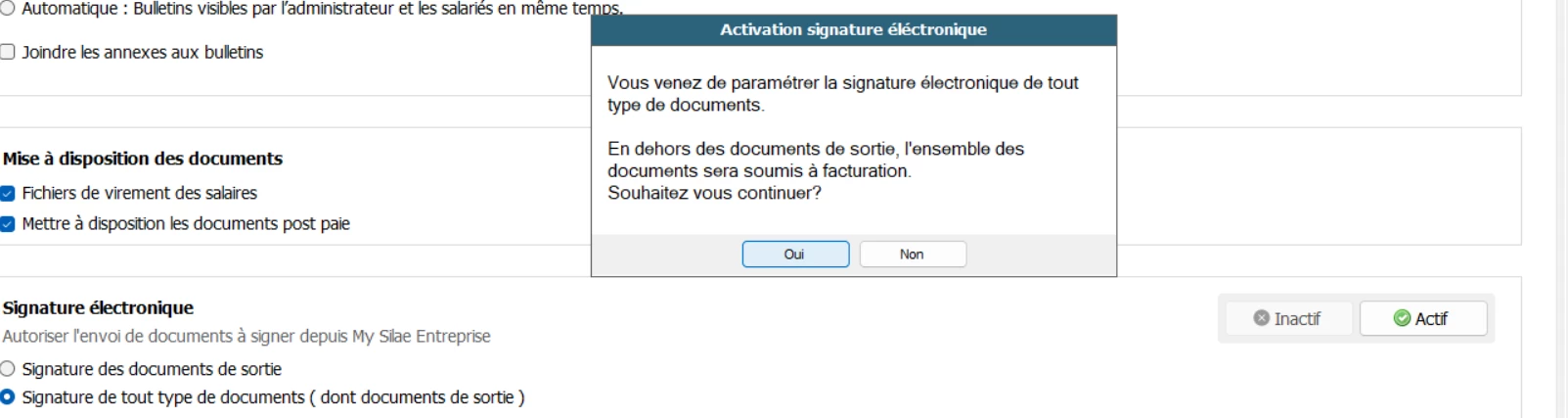The image size is (1568, 418).
Task: Decline with the Non button
Action: click(912, 254)
